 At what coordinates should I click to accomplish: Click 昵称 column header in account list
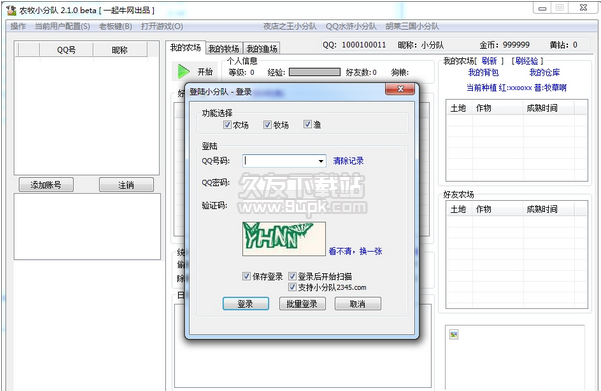pos(120,50)
